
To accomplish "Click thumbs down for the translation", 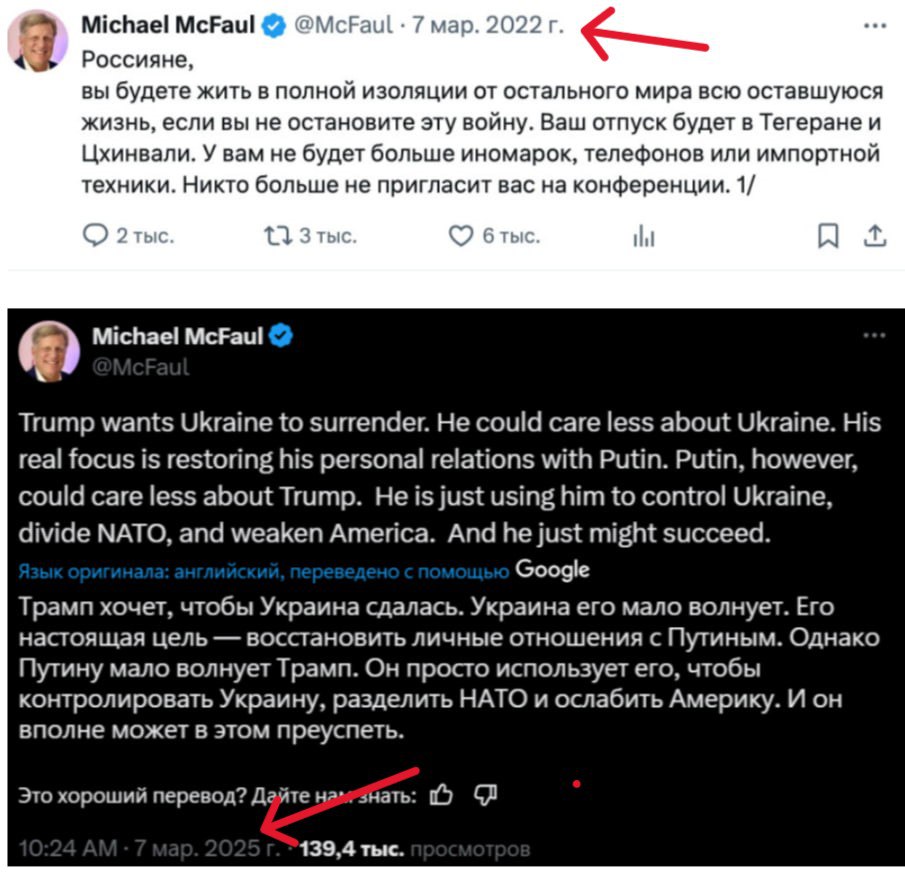I will tap(485, 795).
